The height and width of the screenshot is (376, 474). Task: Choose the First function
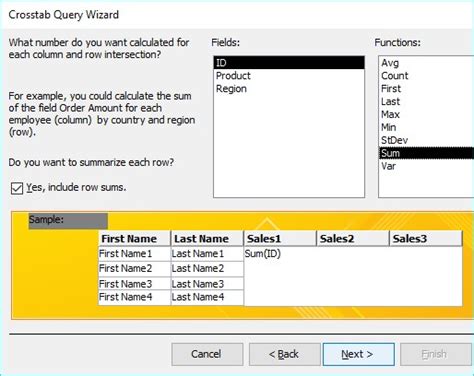point(426,89)
